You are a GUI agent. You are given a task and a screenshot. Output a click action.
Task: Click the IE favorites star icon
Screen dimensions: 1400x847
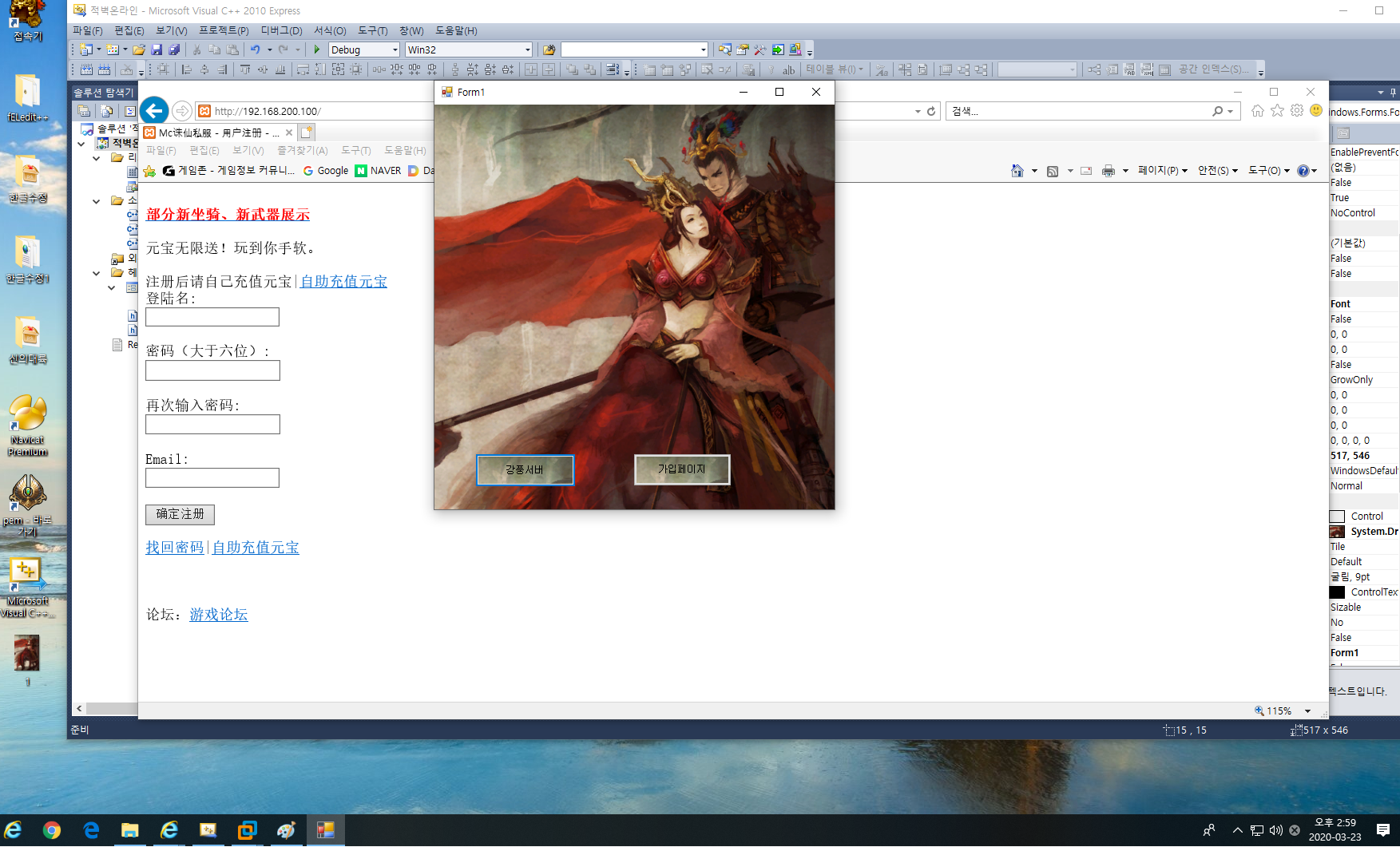tap(1278, 111)
